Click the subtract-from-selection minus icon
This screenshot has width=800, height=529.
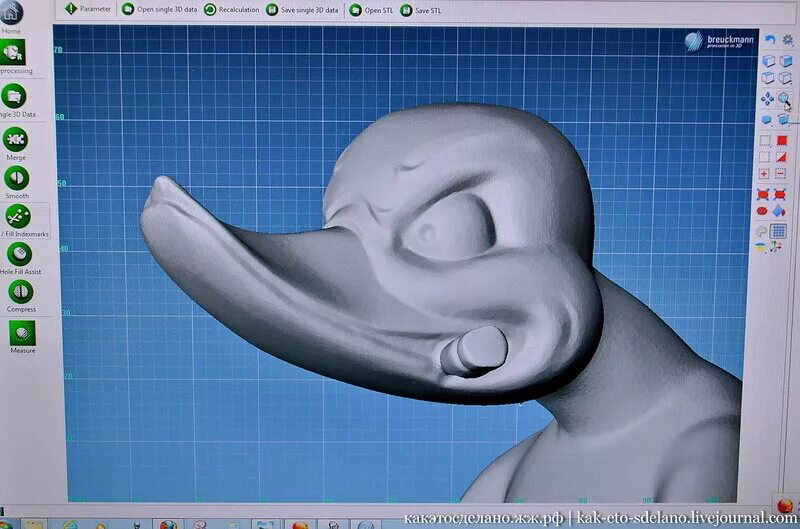(x=780, y=173)
